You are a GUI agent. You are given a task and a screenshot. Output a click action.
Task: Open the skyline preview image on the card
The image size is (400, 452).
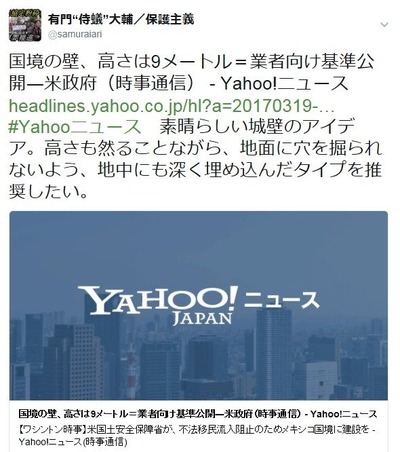199,305
